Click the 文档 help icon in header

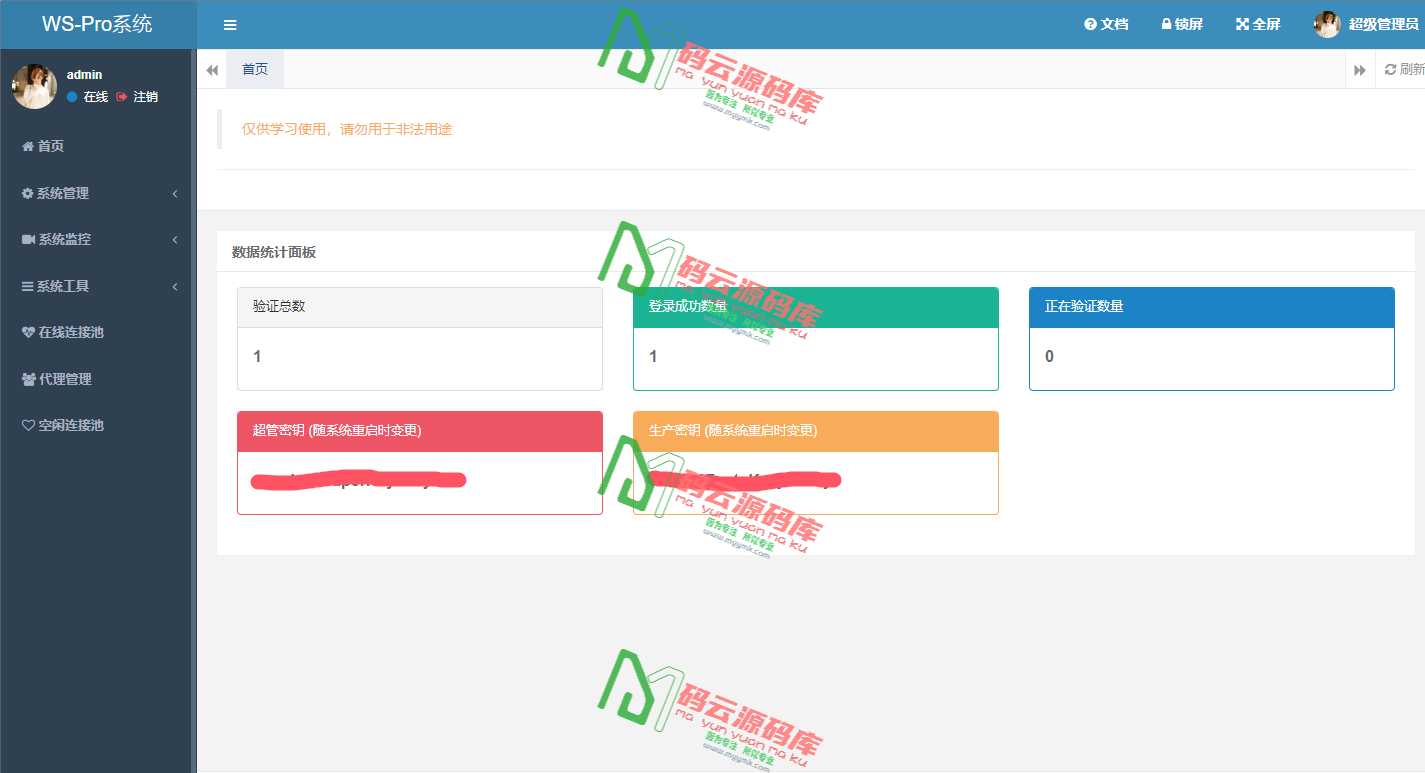click(1090, 24)
